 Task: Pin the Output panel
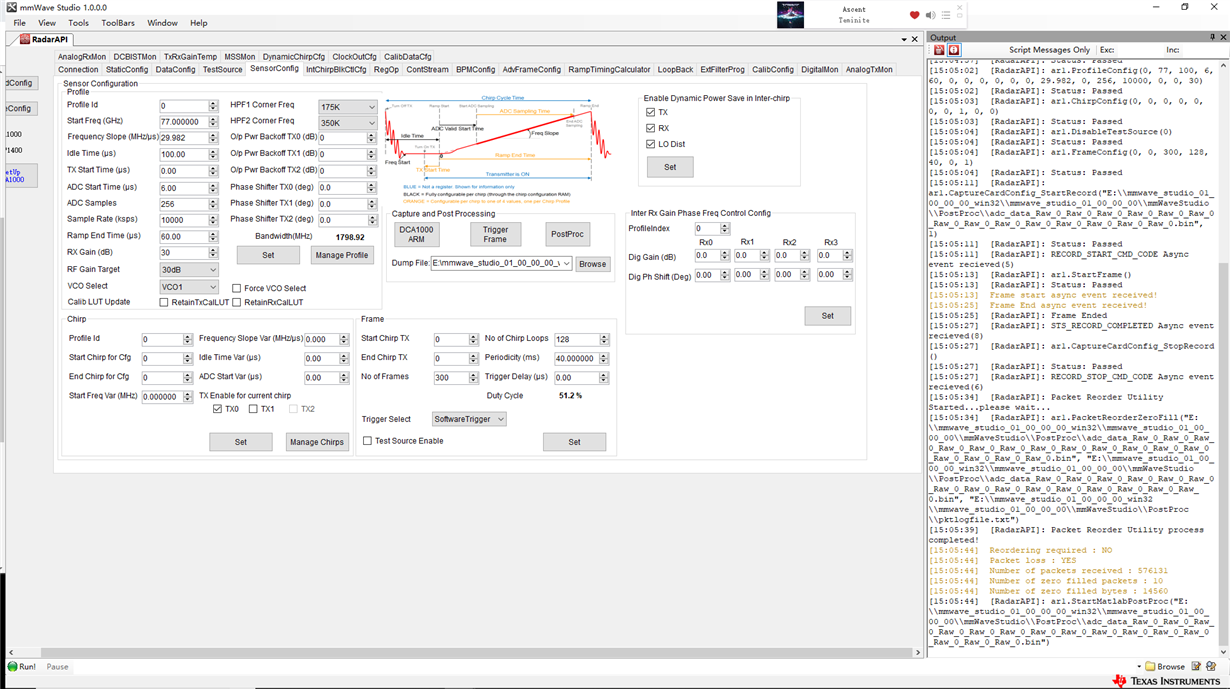coord(1214,37)
